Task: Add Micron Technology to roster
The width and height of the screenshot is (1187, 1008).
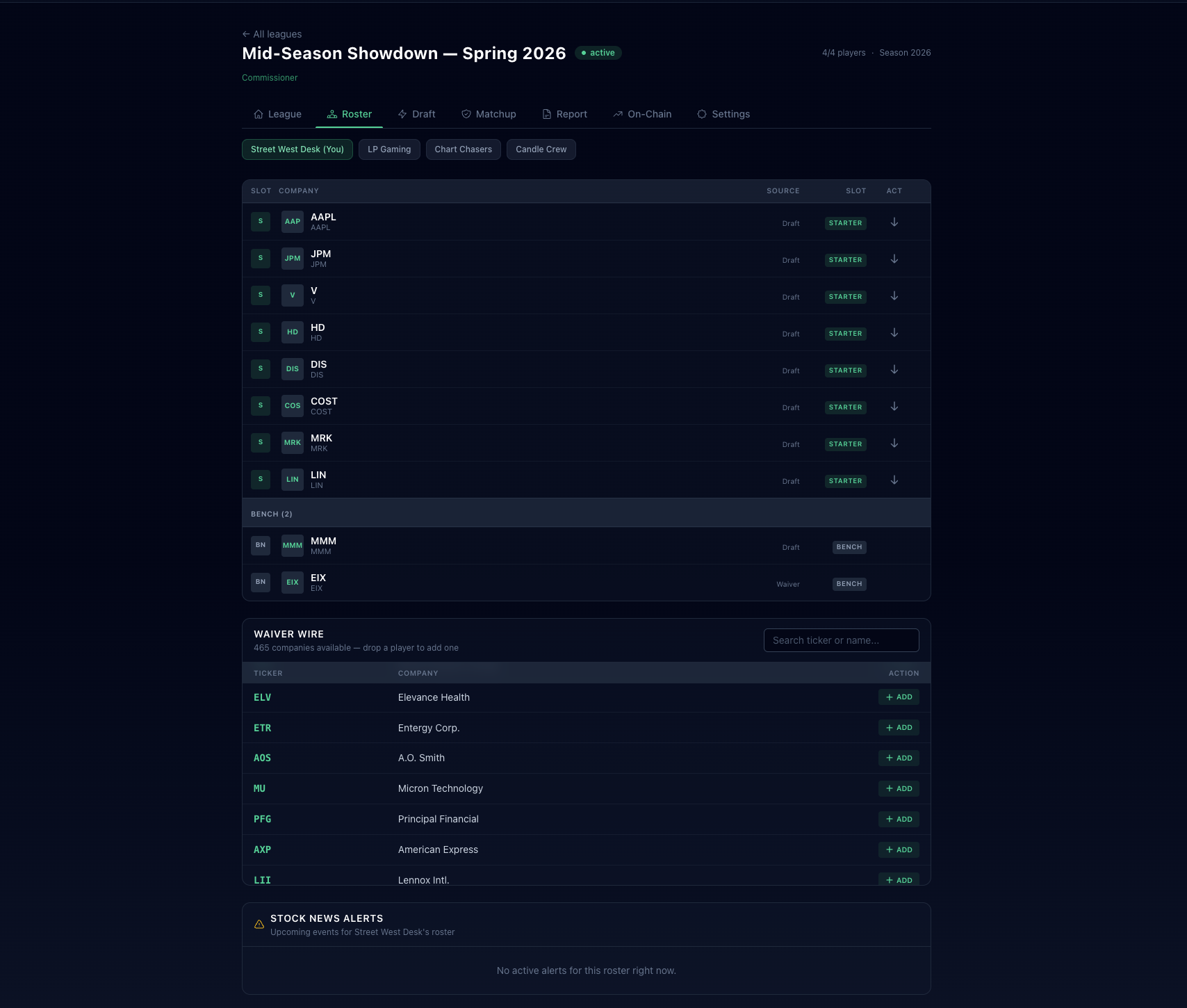Action: click(899, 789)
